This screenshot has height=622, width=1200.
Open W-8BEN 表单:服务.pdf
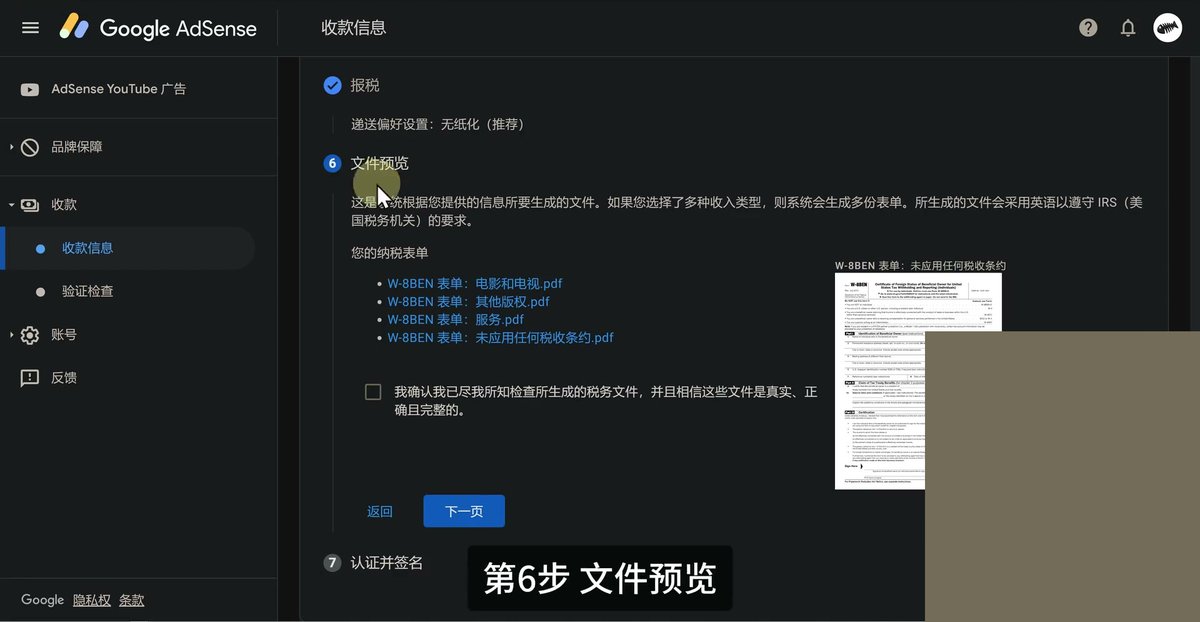(x=455, y=320)
